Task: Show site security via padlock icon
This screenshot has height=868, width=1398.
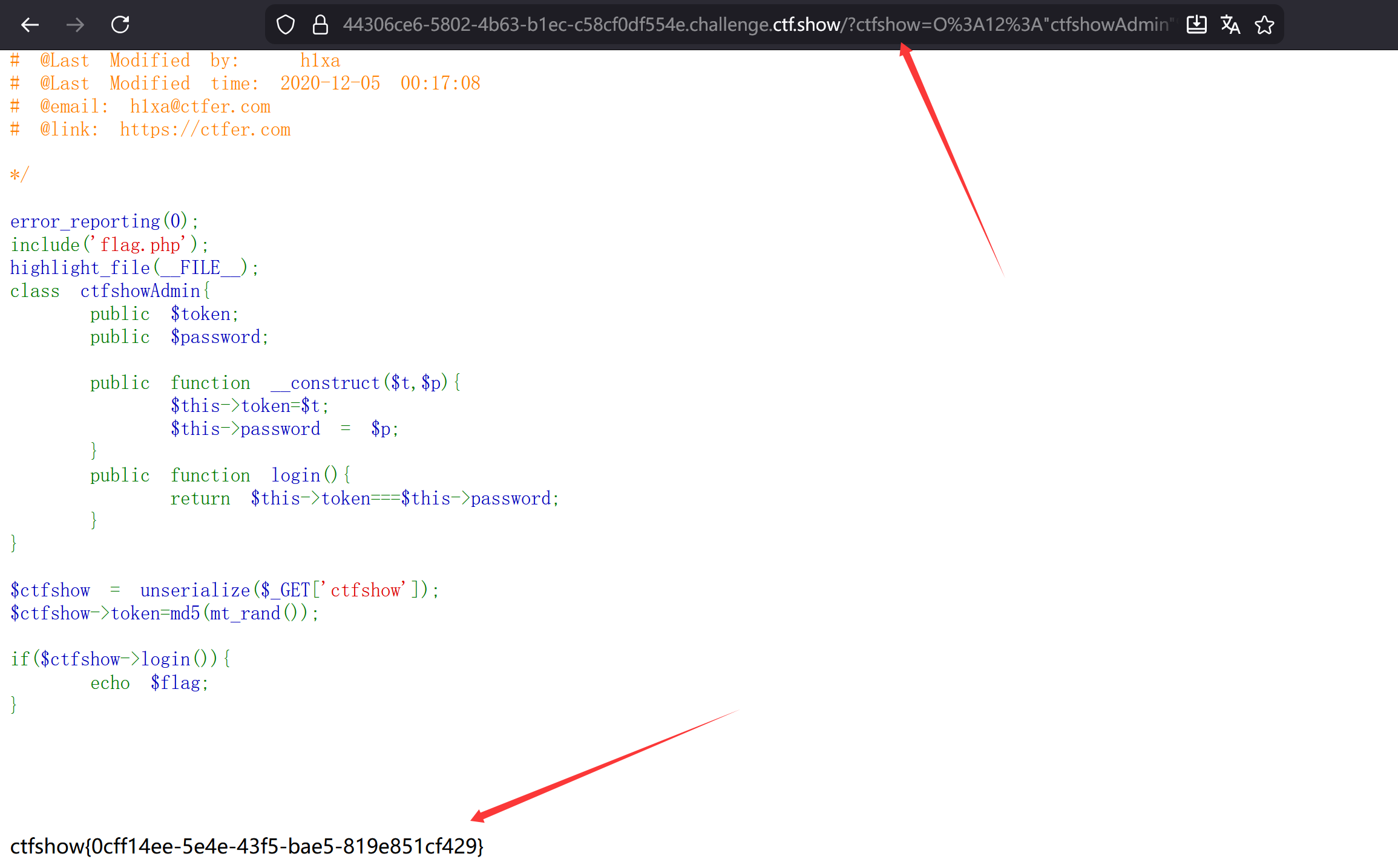Action: [x=320, y=25]
